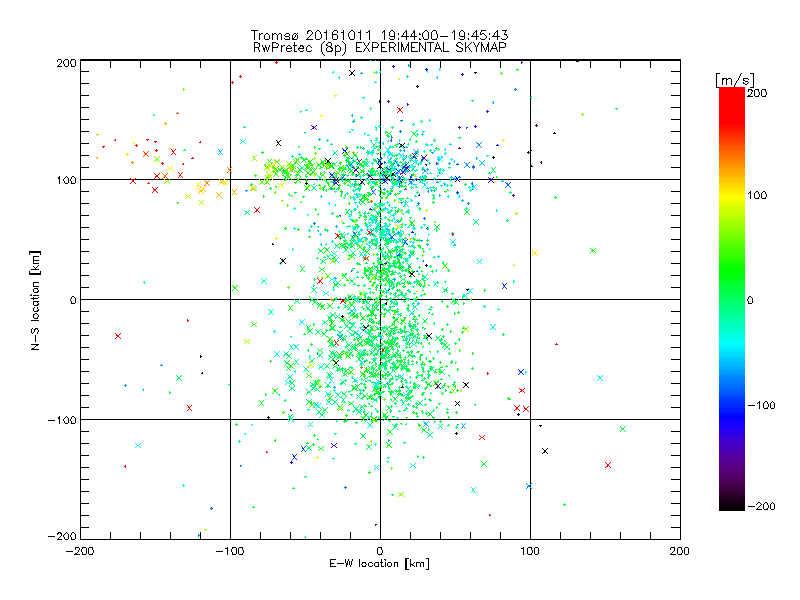
Task: Click the '-100' tick label on N-S axis
Action: click(63, 420)
